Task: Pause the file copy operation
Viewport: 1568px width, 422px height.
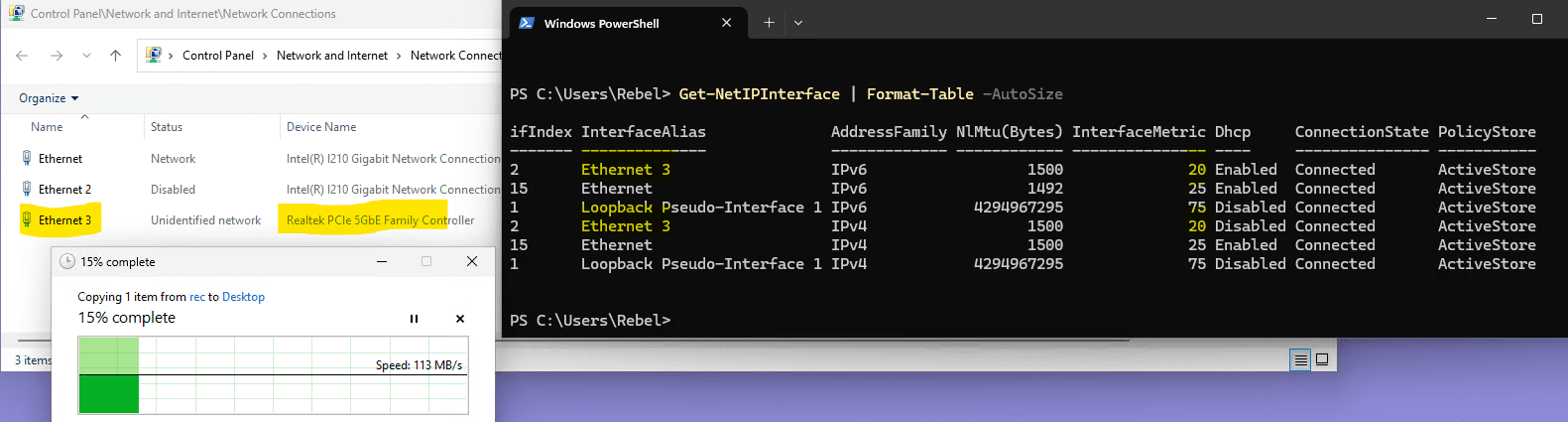Action: point(414,319)
